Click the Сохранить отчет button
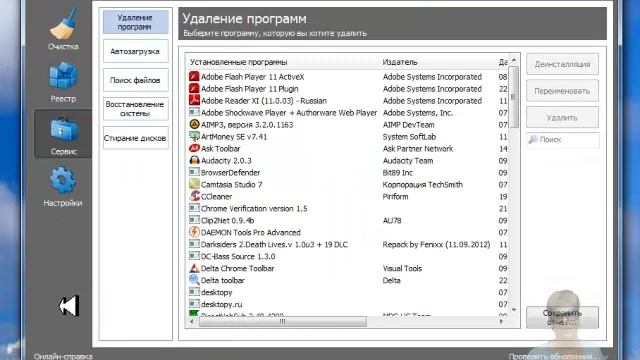The width and height of the screenshot is (640, 360). 562,318
